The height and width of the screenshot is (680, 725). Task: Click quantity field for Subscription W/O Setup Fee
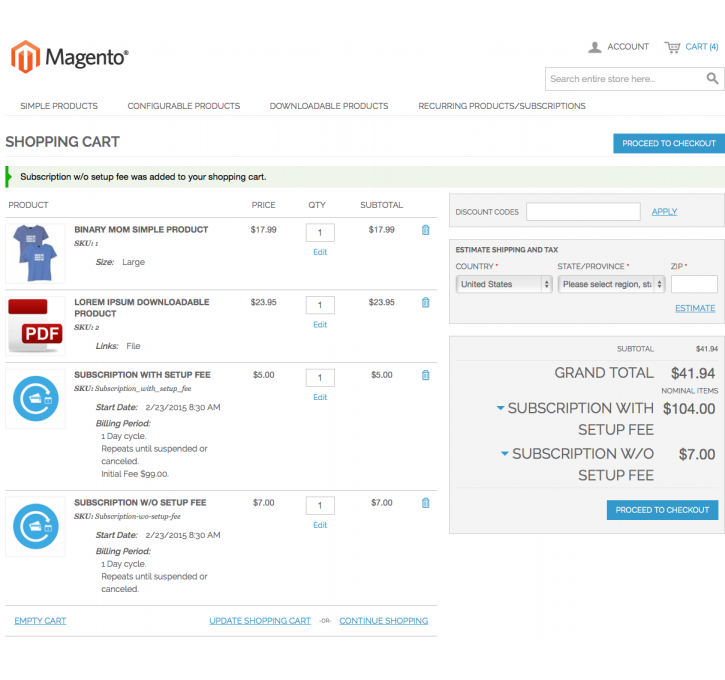tap(320, 505)
